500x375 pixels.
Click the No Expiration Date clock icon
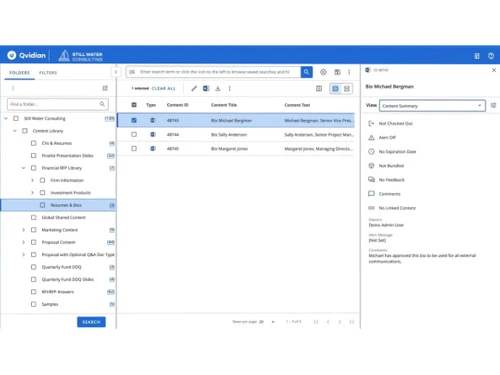coord(371,152)
